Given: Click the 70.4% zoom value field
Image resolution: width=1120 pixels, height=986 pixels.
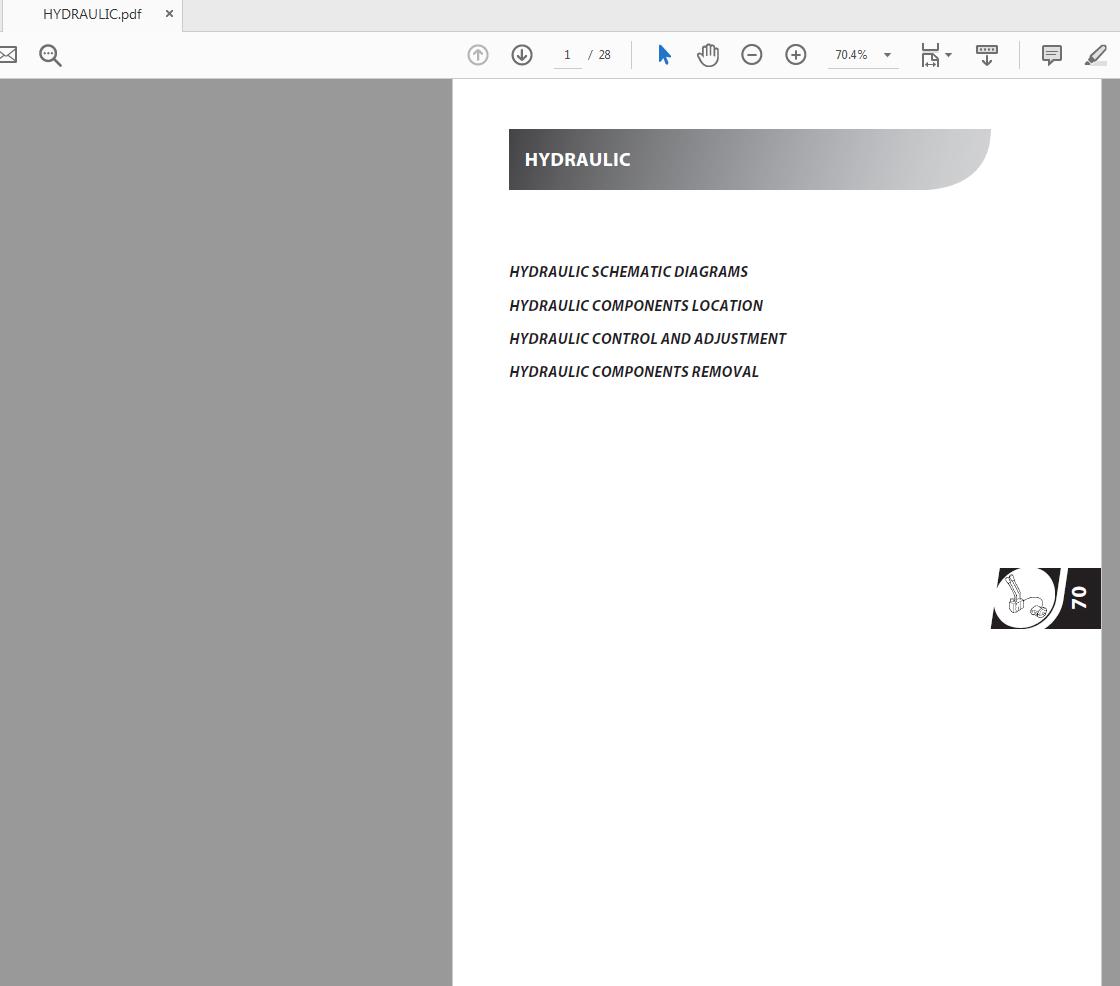Looking at the screenshot, I should 851,55.
